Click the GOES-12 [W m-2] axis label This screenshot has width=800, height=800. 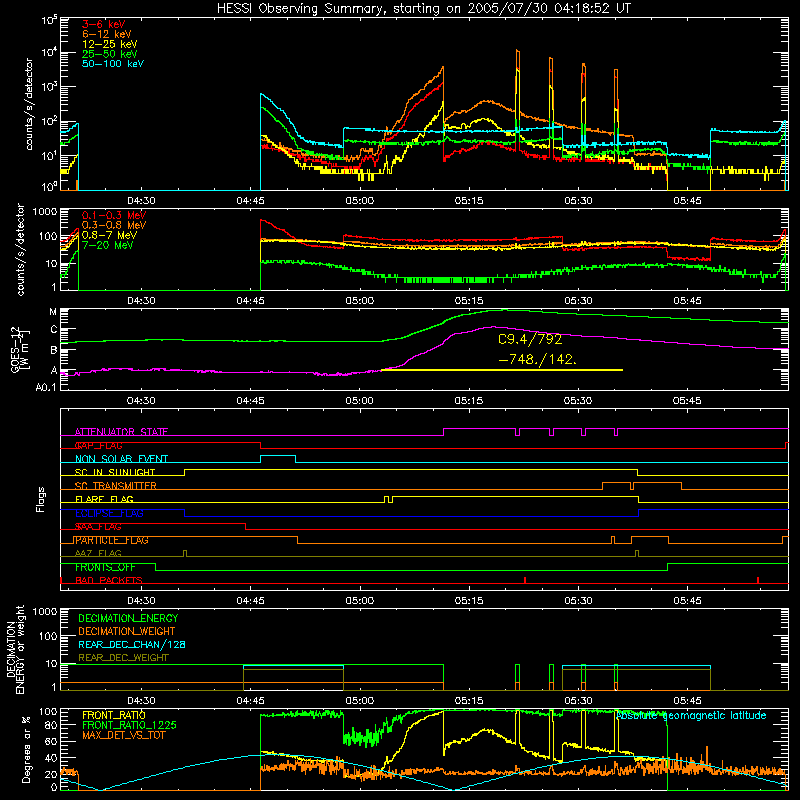coord(20,350)
